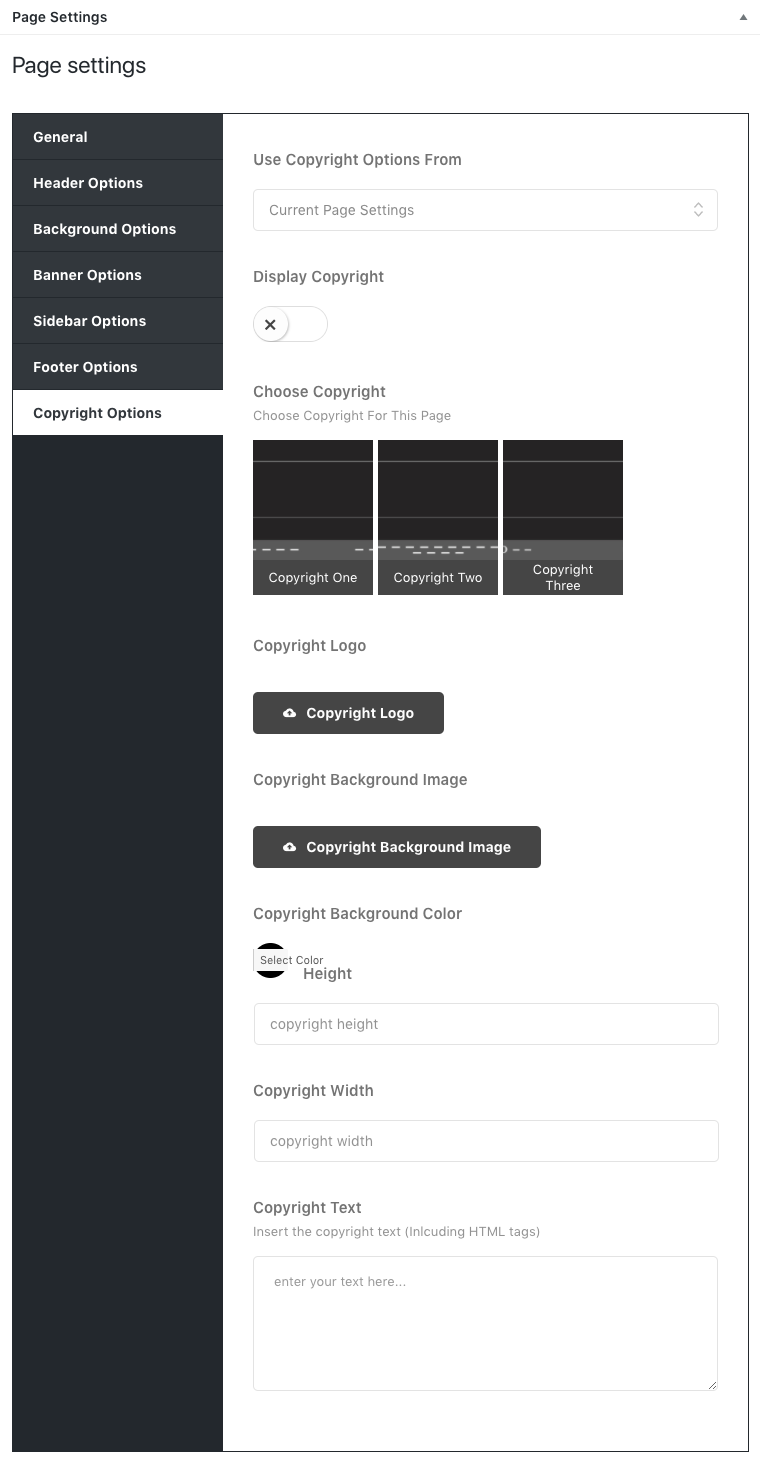This screenshot has height=1464, width=760.
Task: Show the Footer Options tab
Action: click(x=117, y=367)
